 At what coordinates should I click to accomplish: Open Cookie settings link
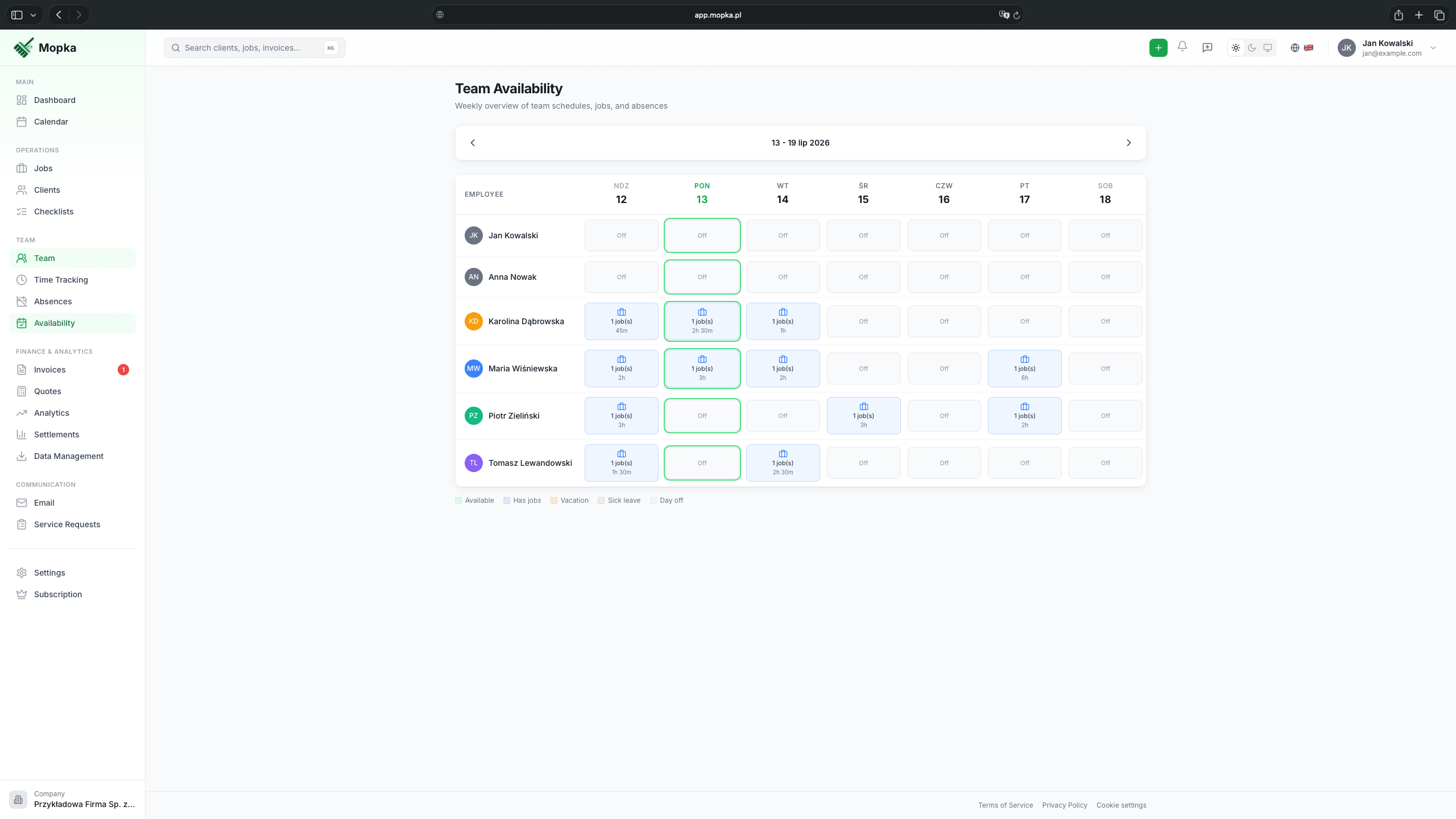[1121, 805]
